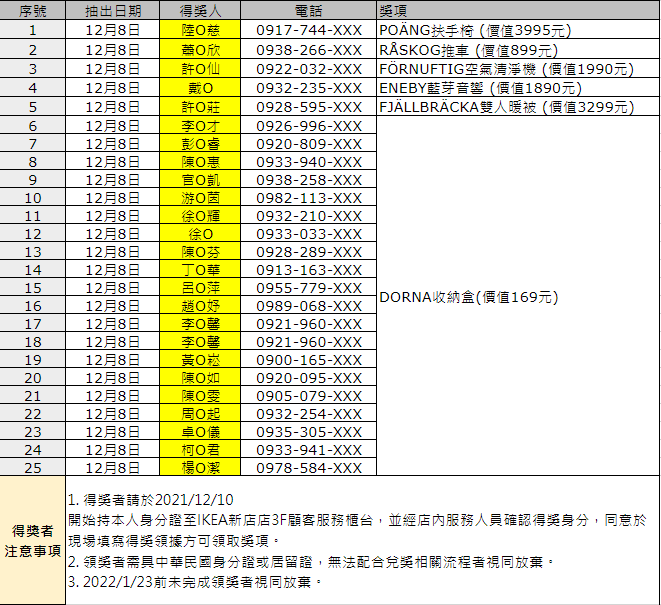Image resolution: width=661 pixels, height=605 pixels.
Task: Click phone number 0978-584-XXX
Action: pos(309,467)
